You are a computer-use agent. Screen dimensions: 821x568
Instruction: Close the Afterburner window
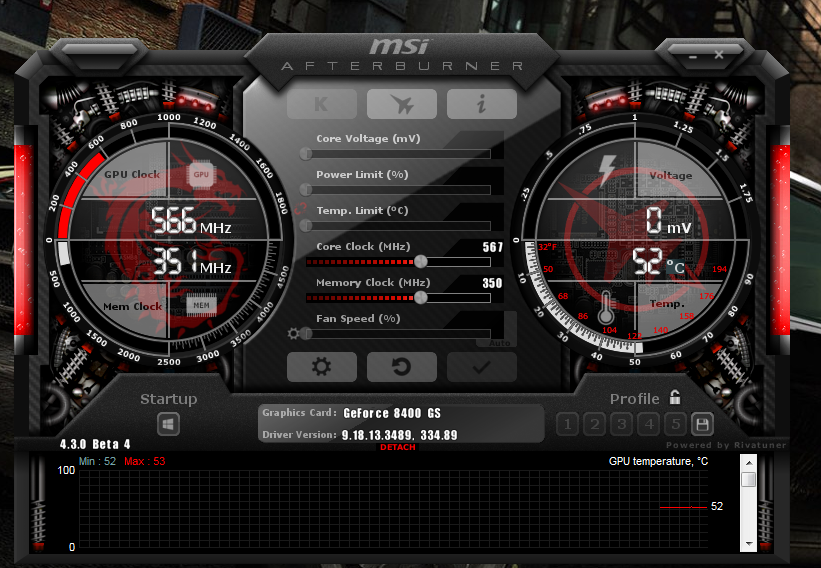coord(719,54)
